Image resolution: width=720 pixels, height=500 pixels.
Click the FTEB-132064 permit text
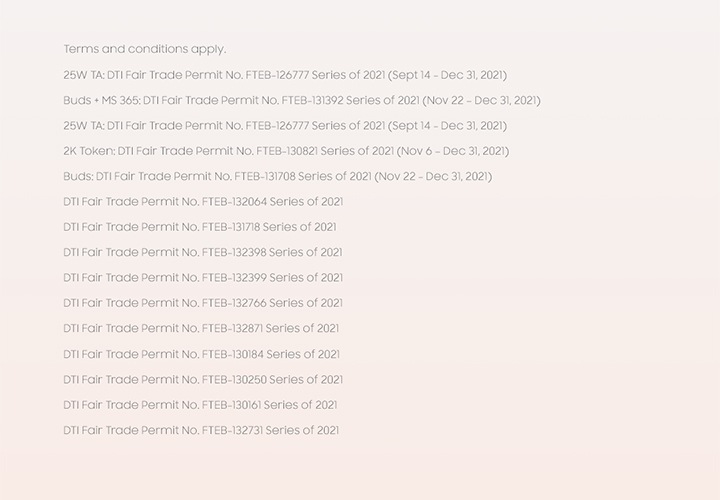(203, 202)
